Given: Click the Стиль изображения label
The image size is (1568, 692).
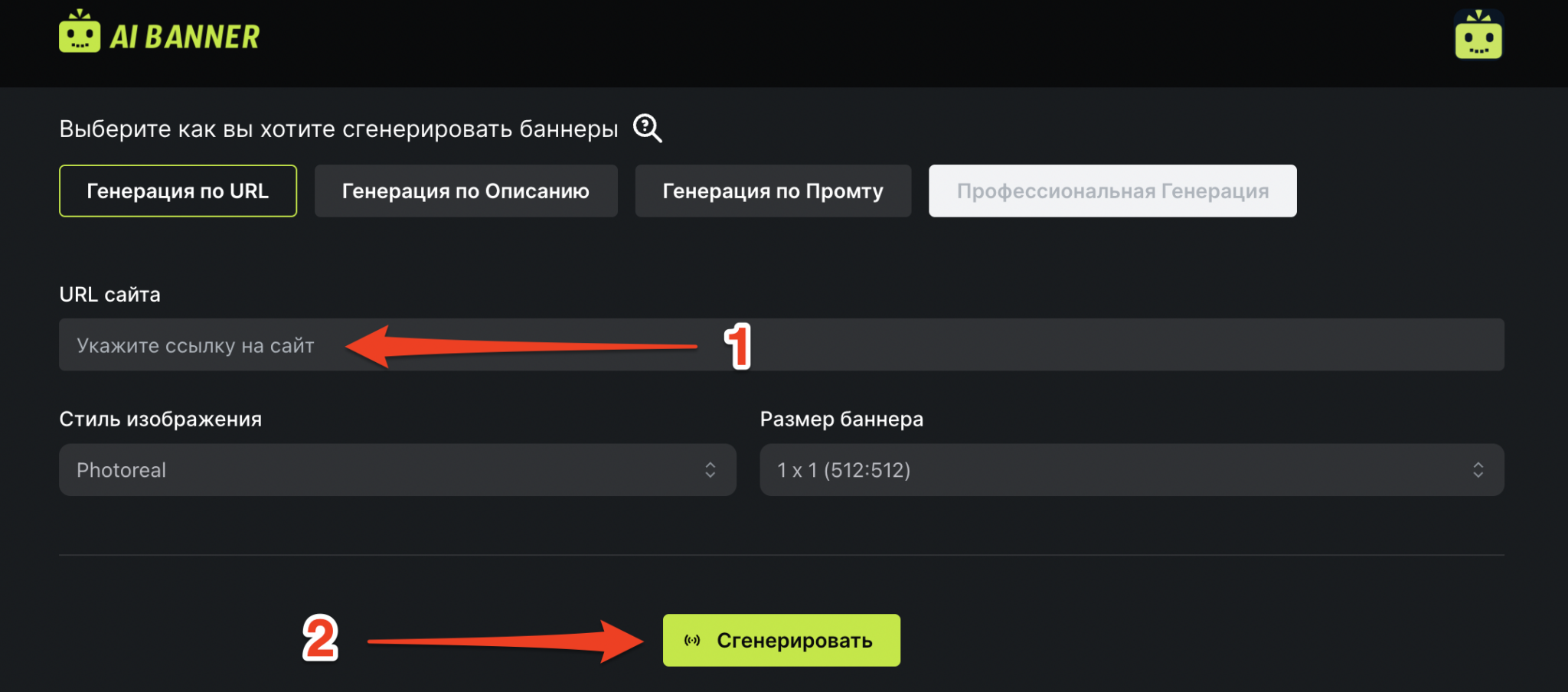Looking at the screenshot, I should coord(161,419).
